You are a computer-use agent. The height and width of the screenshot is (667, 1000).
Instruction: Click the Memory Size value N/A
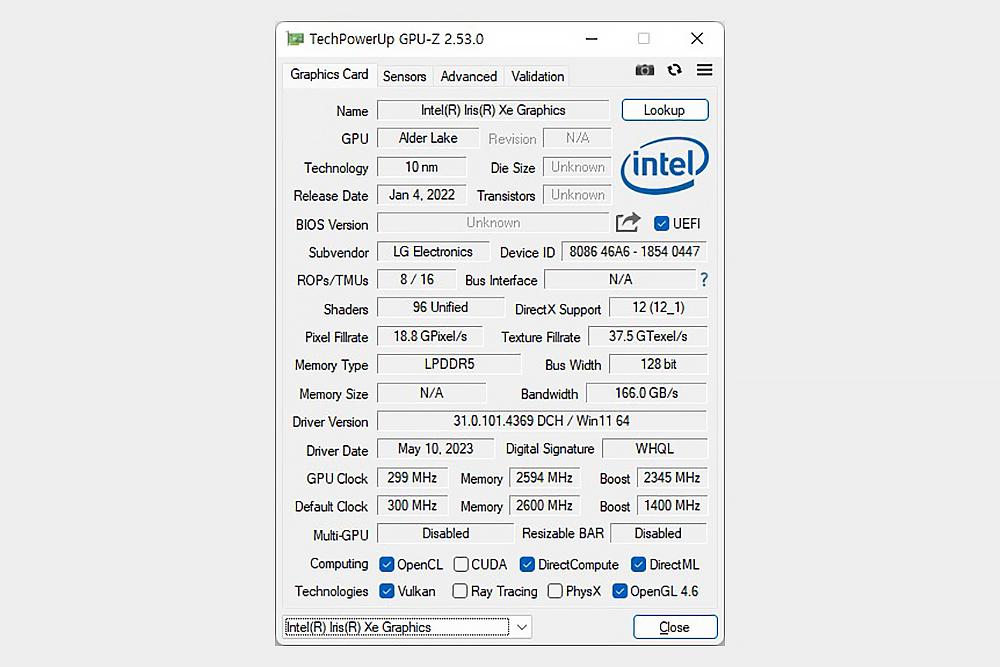point(431,393)
